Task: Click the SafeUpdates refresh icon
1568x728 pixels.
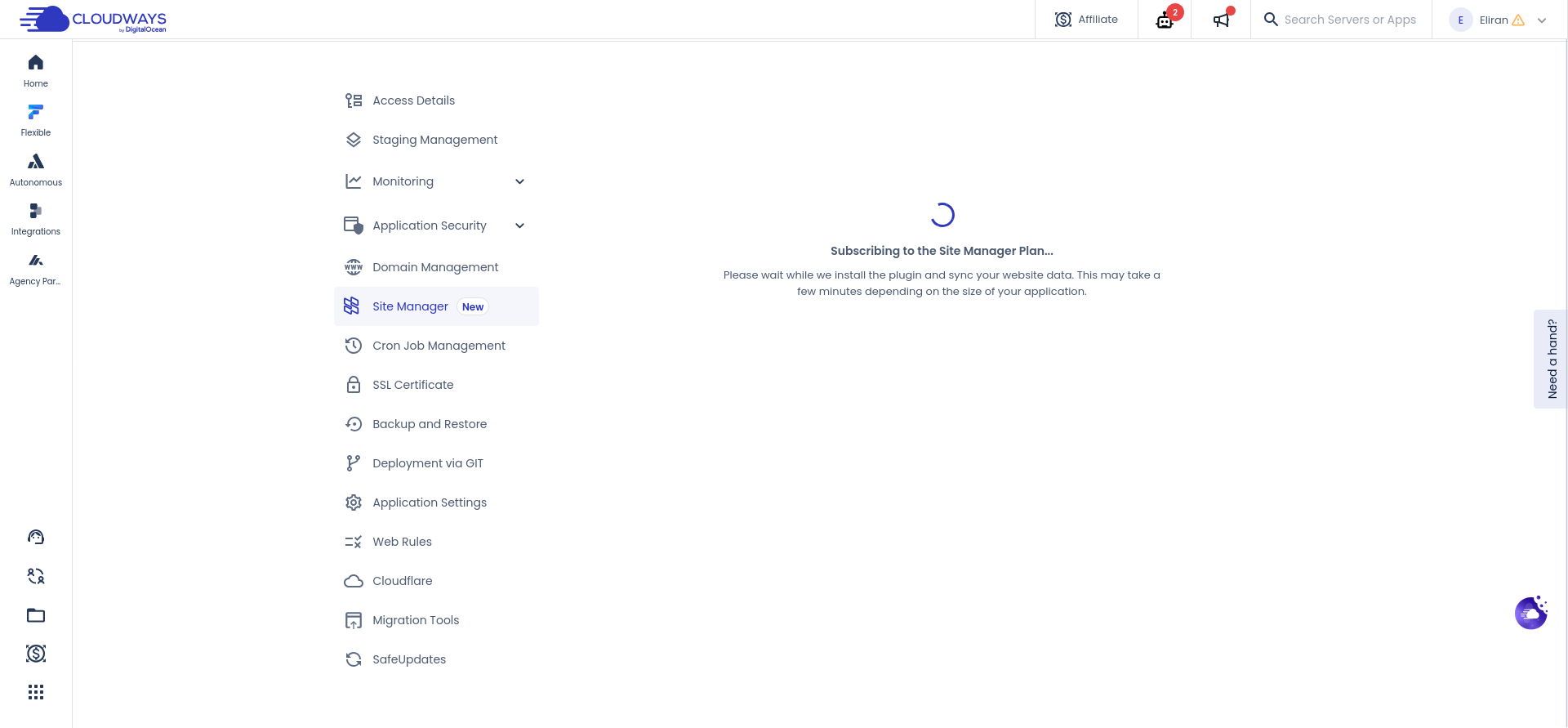Action: 354,659
